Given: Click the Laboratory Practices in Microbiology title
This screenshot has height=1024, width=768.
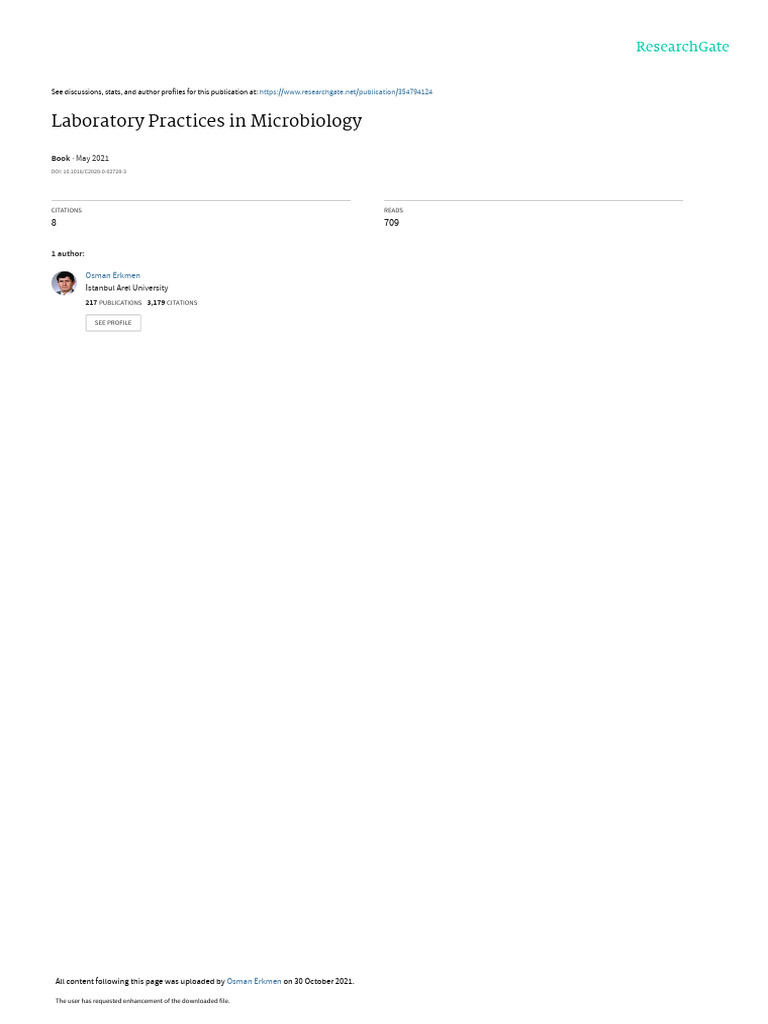Looking at the screenshot, I should coord(206,121).
